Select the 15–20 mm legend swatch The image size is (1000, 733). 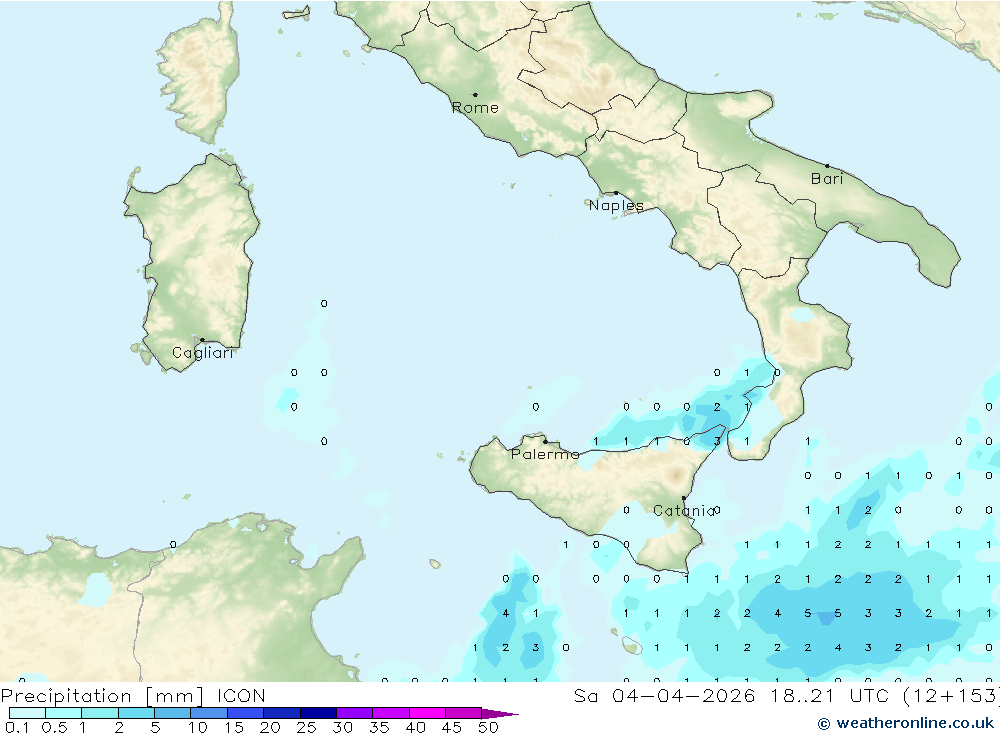click(x=246, y=713)
